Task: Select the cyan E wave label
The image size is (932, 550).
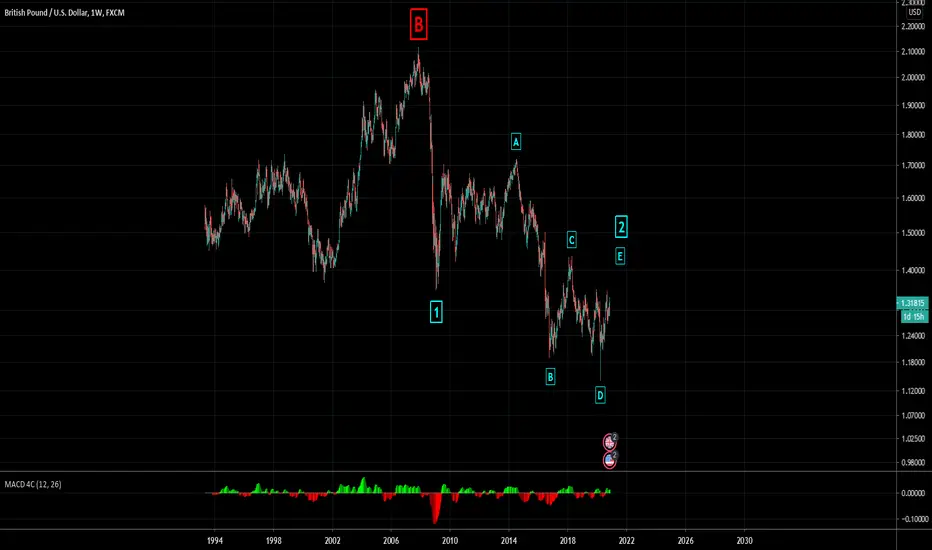Action: [620, 256]
